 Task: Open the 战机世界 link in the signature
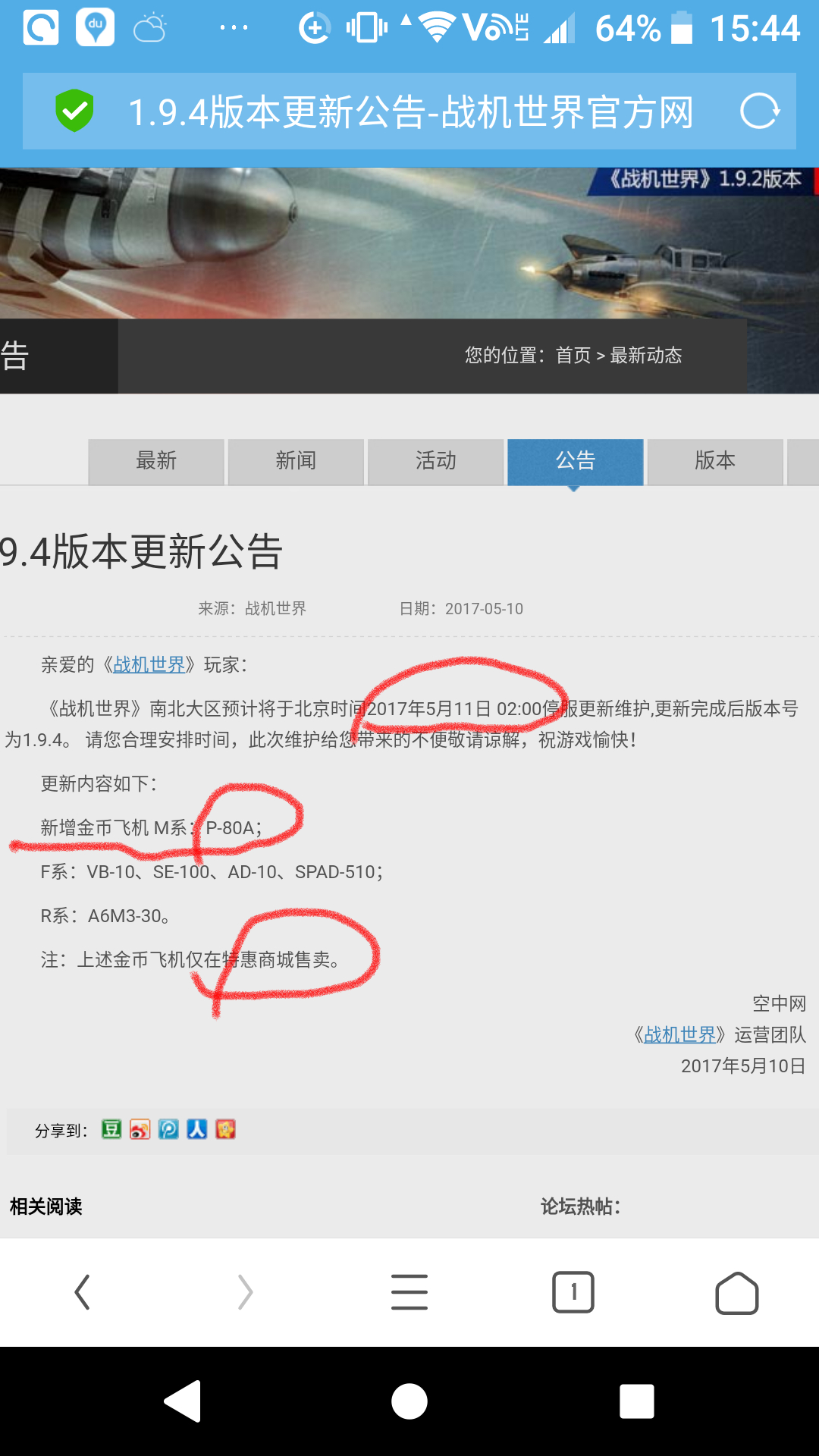(679, 1035)
